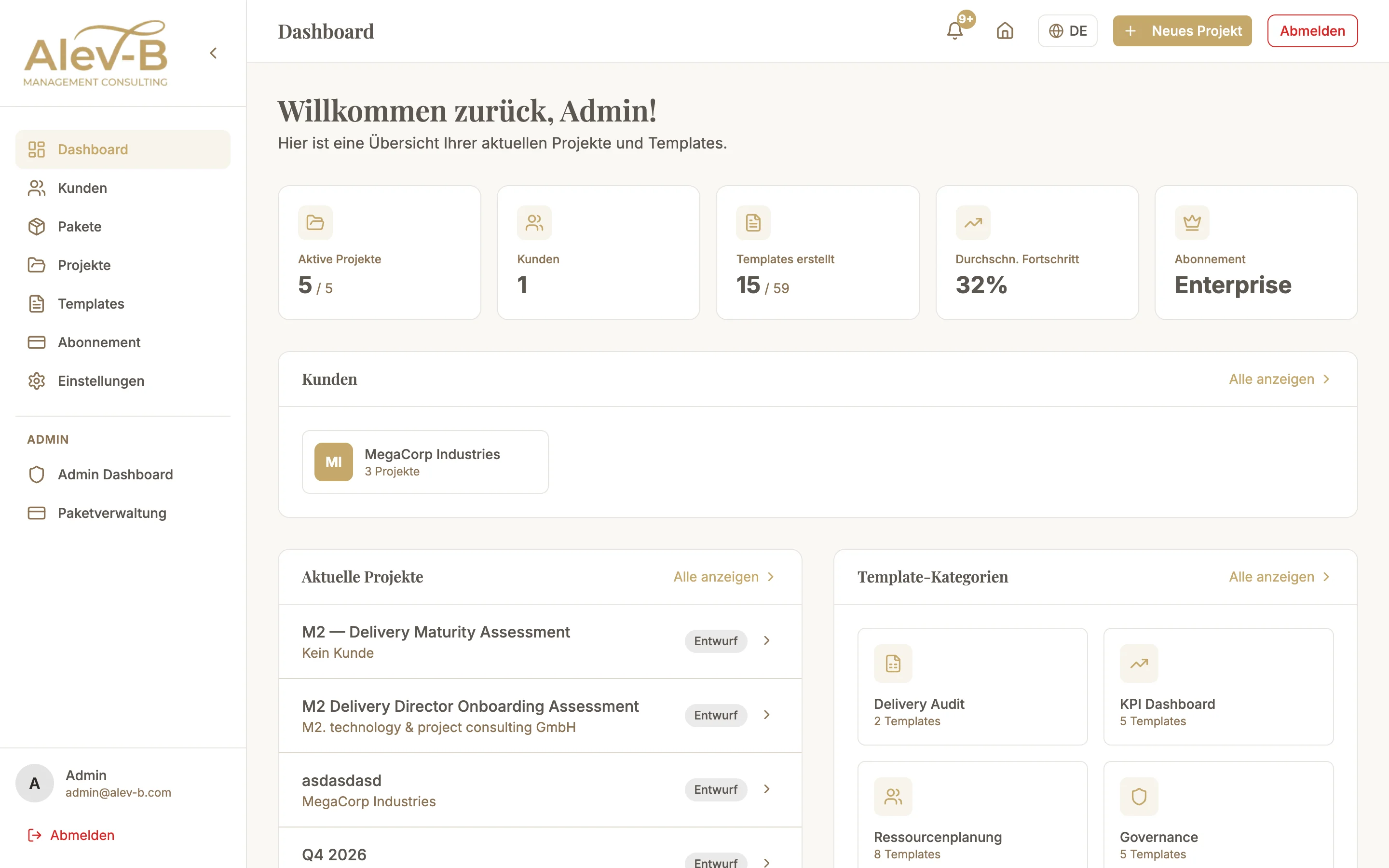
Task: Expand chevron for M2 Delivery Director Onboarding
Action: (x=767, y=715)
